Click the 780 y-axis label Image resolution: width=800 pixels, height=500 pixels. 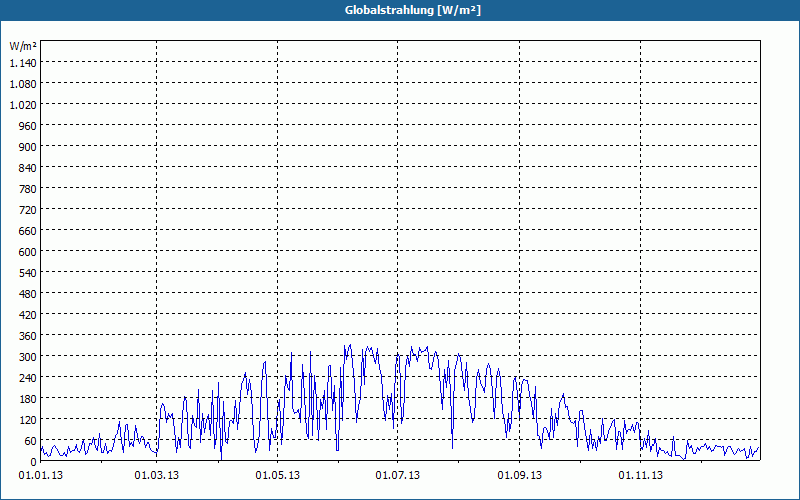pos(28,189)
